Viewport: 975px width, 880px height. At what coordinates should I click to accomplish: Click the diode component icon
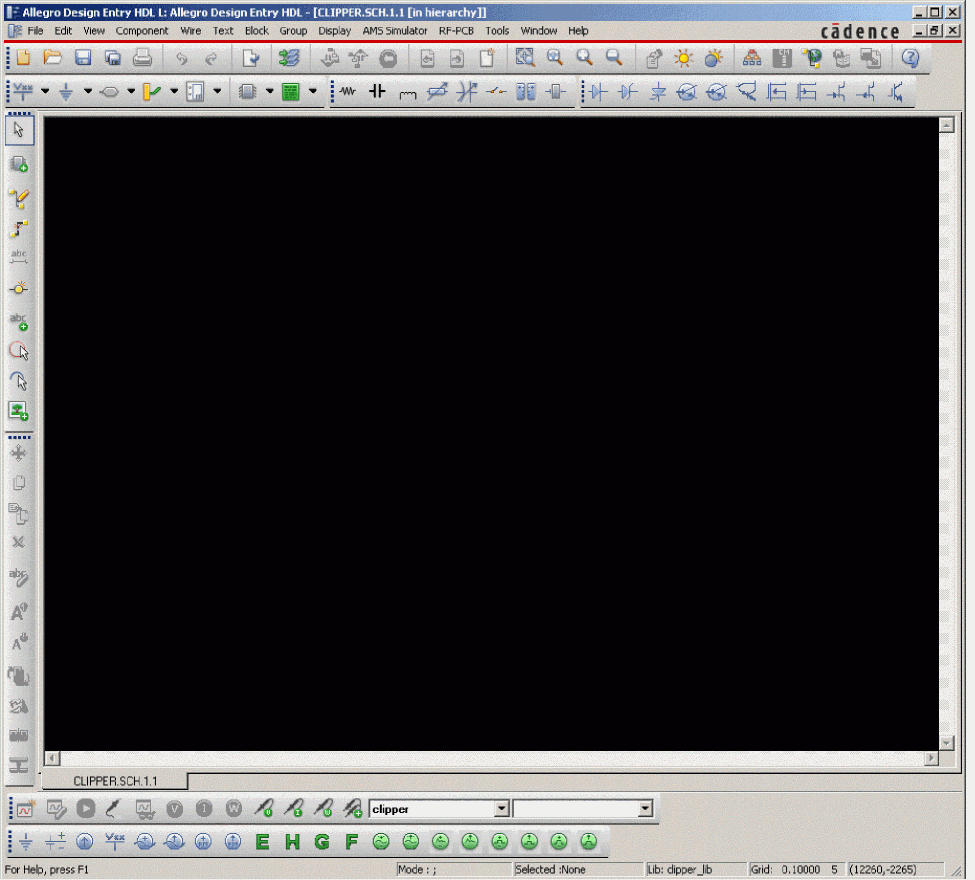point(598,92)
